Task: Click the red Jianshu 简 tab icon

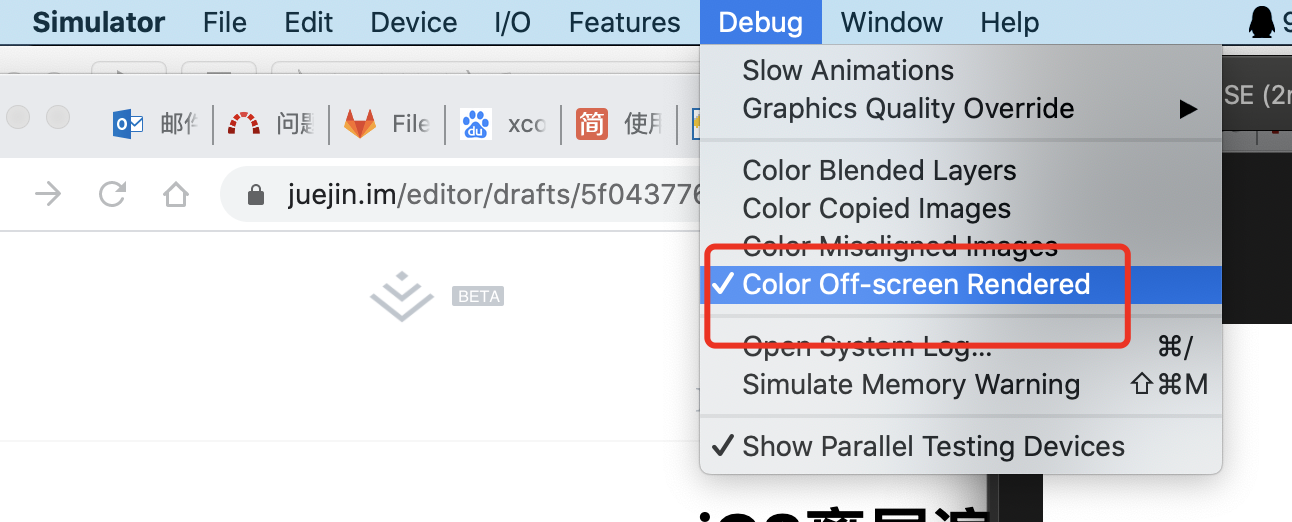Action: pos(592,124)
